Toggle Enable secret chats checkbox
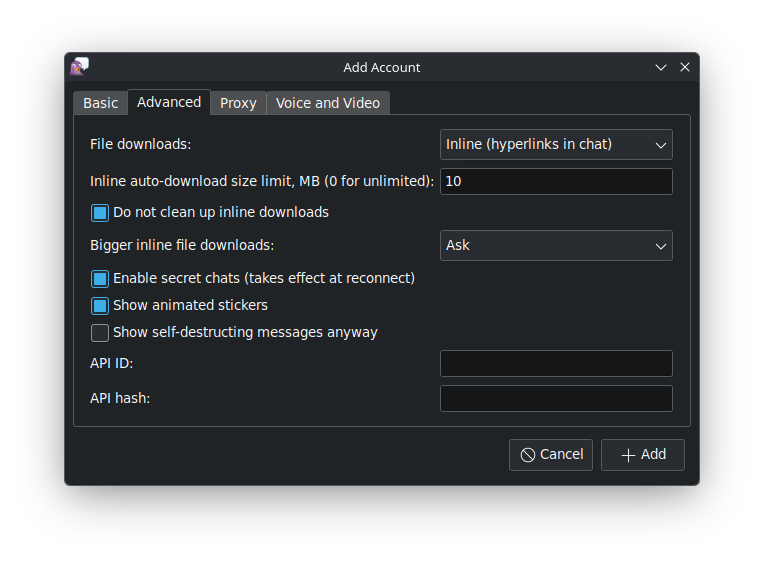Image resolution: width=764 pixels, height=562 pixels. click(x=100, y=279)
